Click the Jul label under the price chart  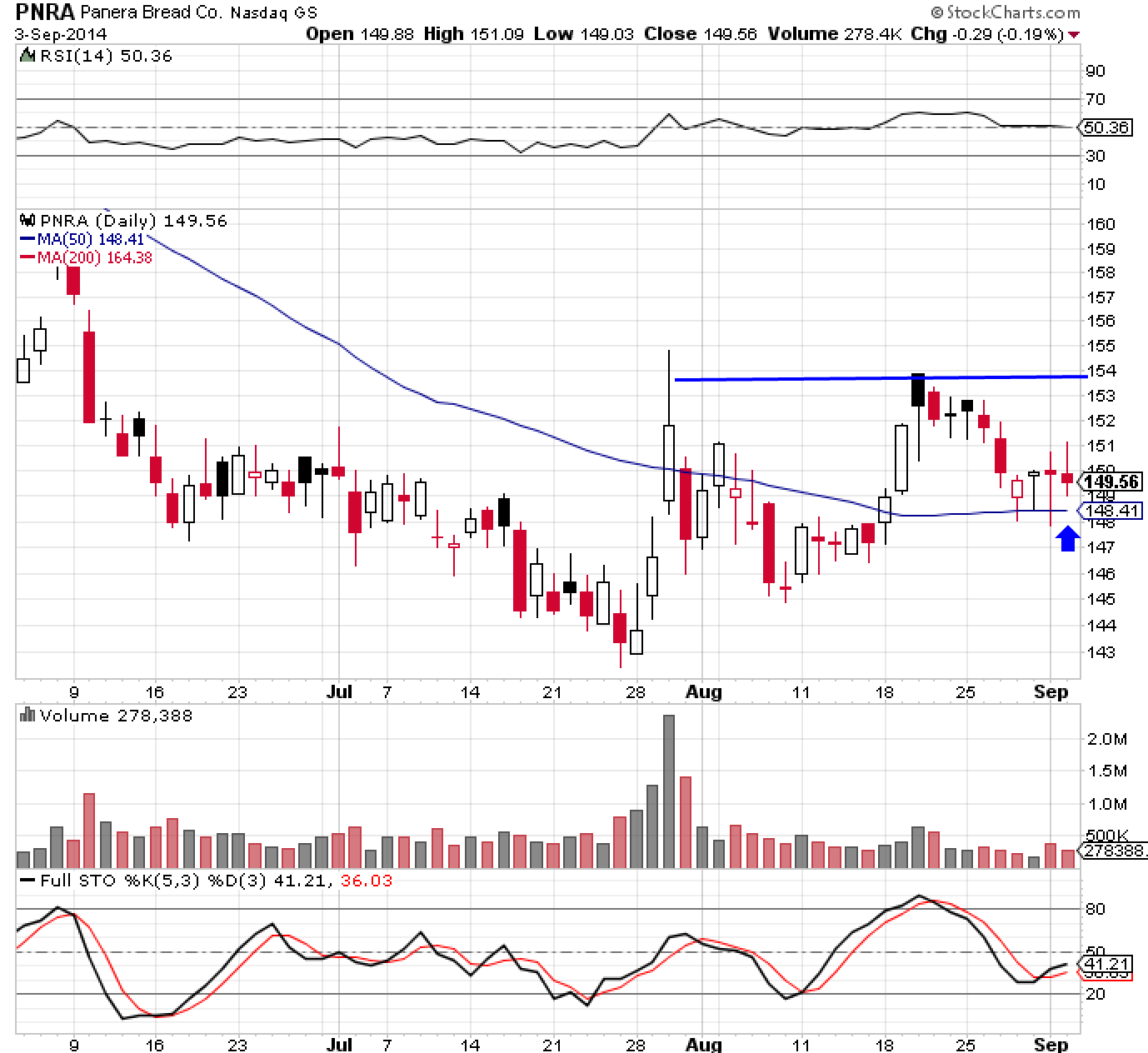340,691
